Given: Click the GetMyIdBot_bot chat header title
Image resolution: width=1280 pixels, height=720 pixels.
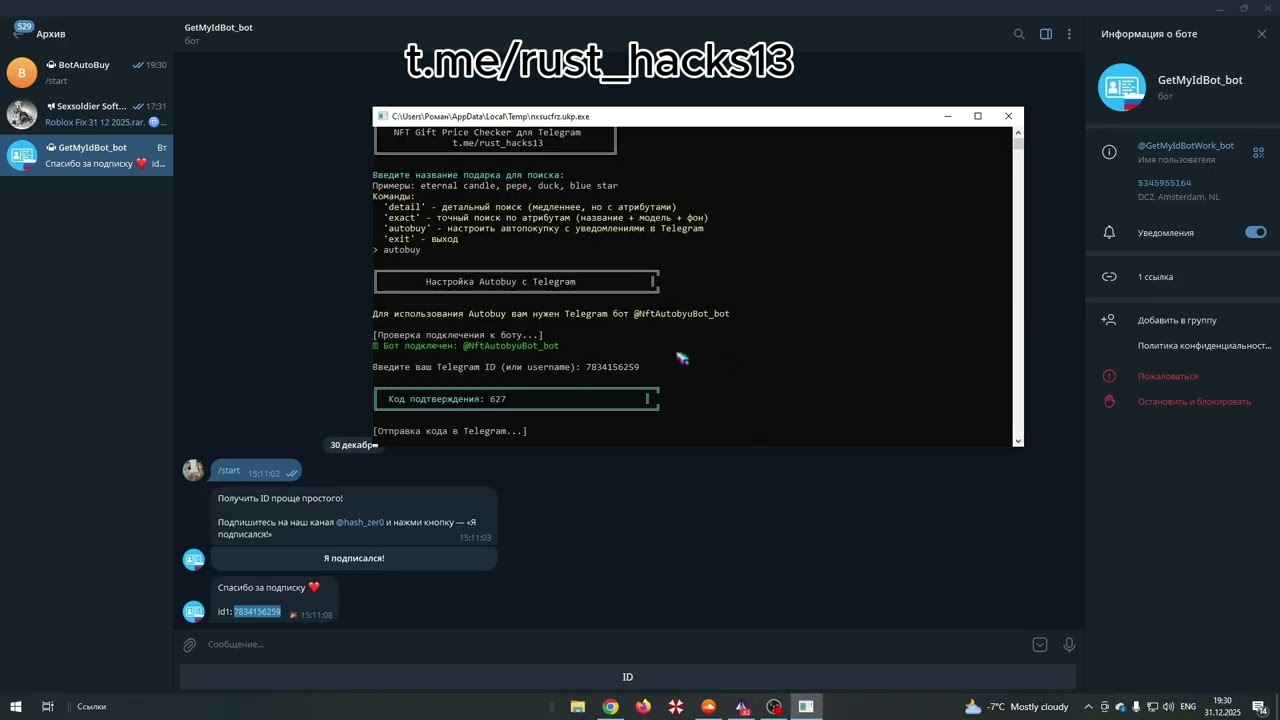Looking at the screenshot, I should tap(218, 28).
